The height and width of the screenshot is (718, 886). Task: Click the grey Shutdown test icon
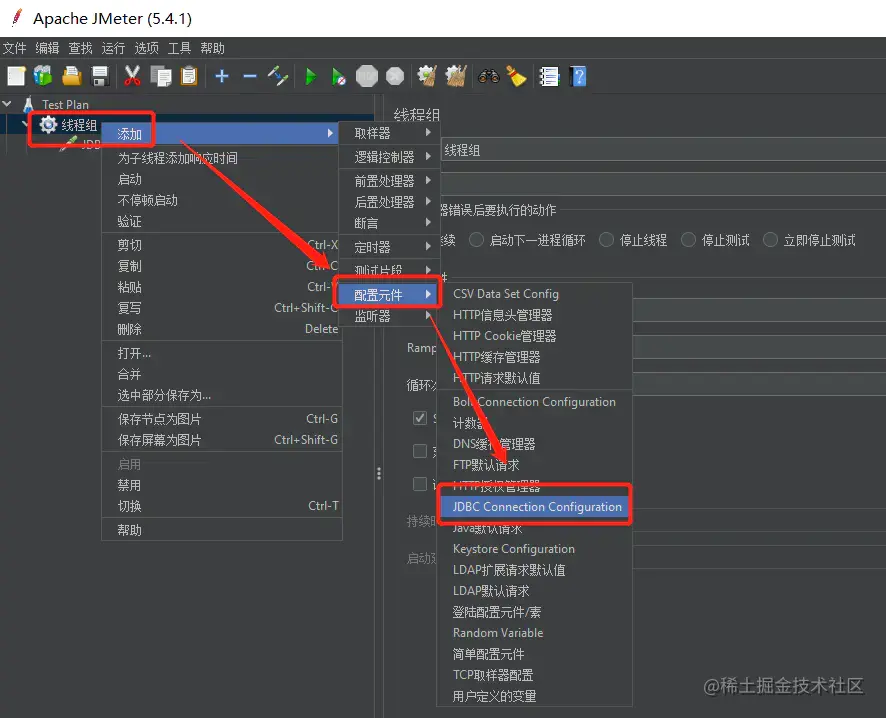(395, 76)
